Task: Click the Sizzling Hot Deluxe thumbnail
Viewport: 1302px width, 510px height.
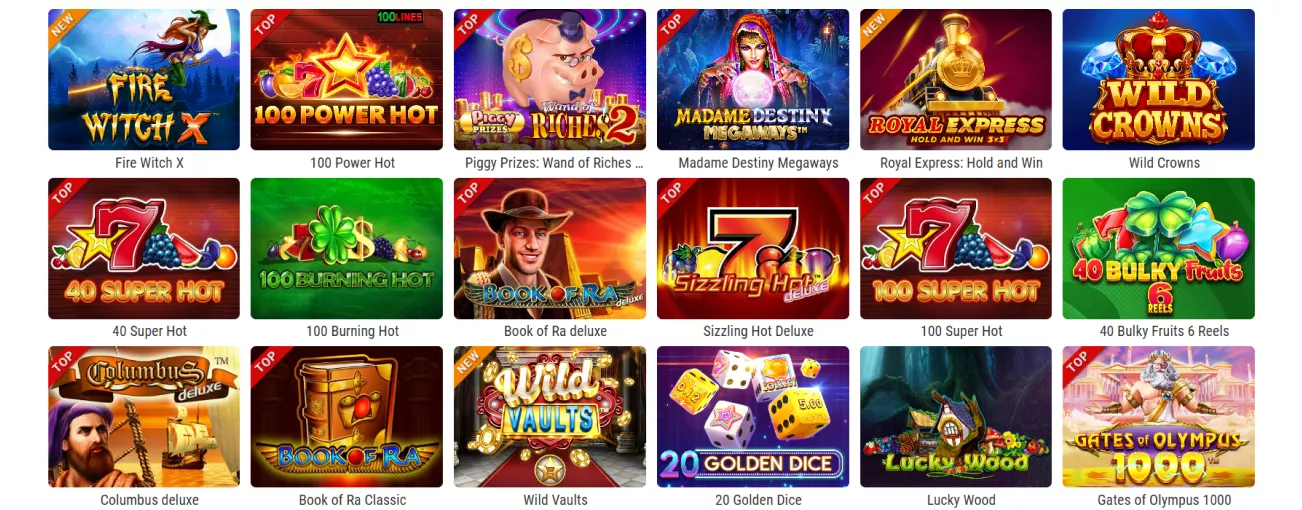Action: (753, 248)
